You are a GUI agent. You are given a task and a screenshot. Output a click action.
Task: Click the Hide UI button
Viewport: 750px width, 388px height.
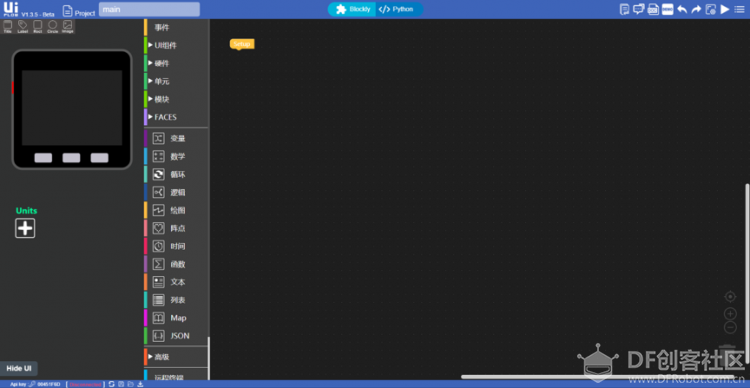(19, 368)
